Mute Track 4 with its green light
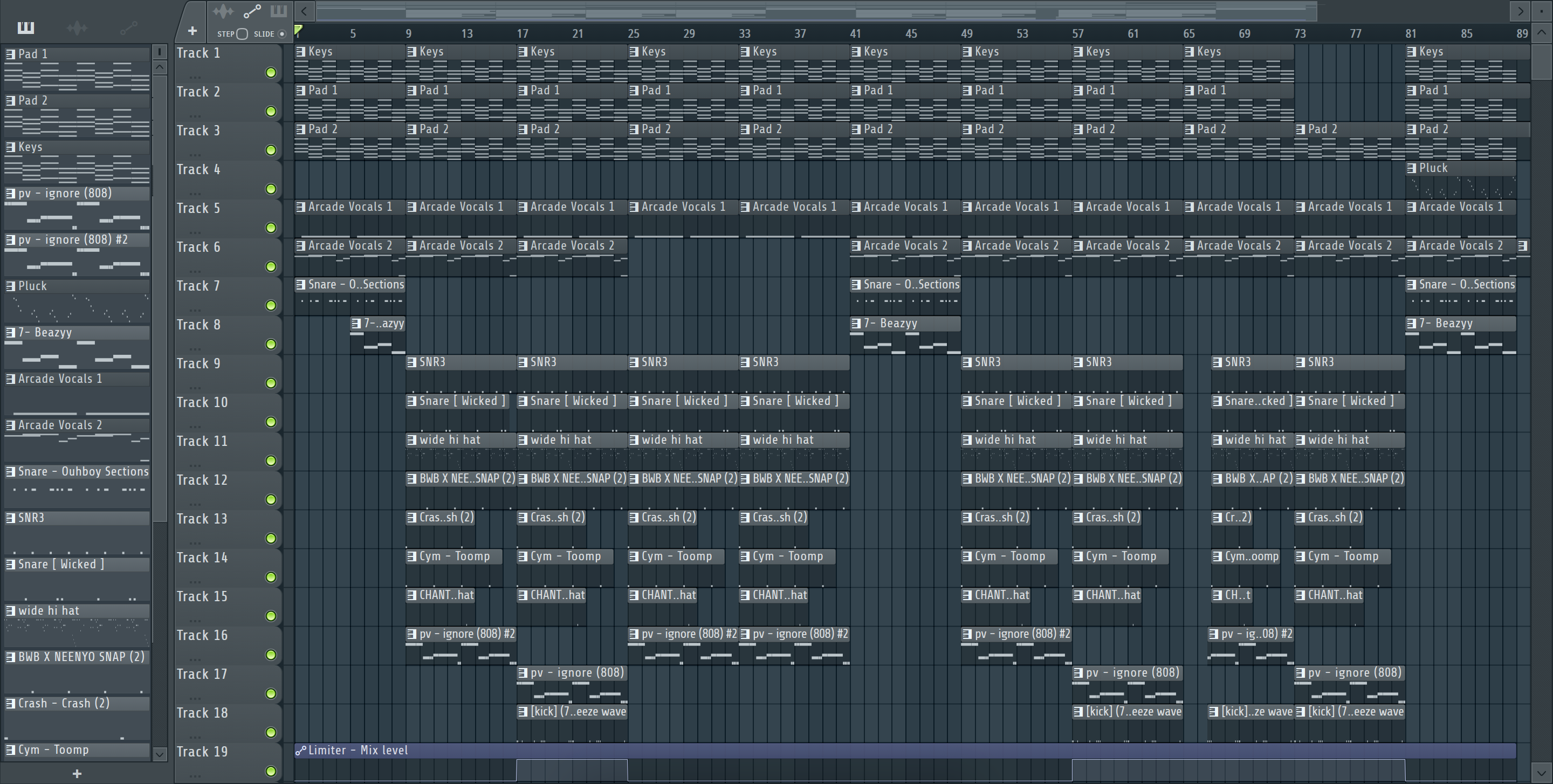Viewport: 1553px width, 784px height. (x=271, y=189)
